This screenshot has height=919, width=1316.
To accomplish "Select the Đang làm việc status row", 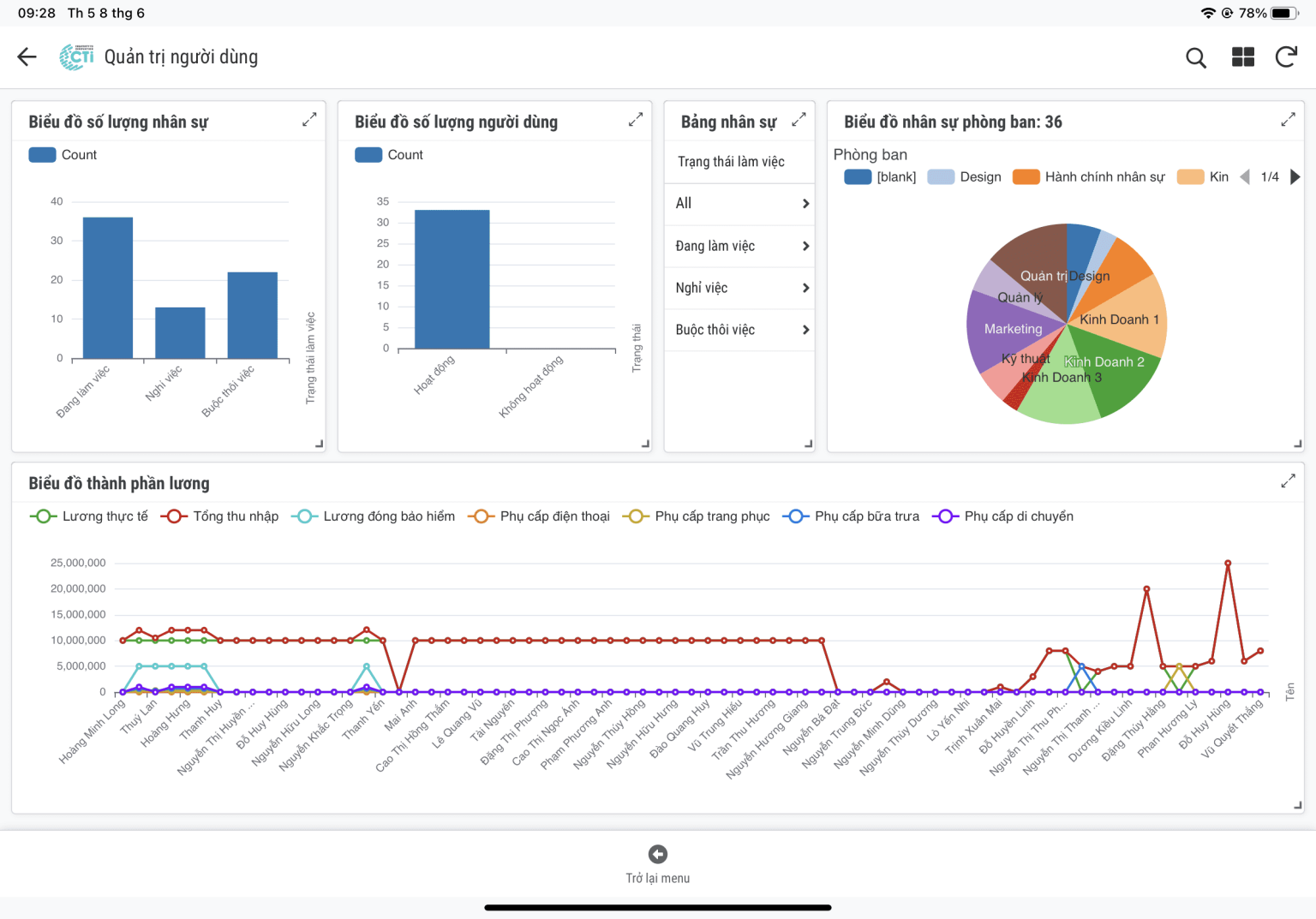I will [739, 246].
